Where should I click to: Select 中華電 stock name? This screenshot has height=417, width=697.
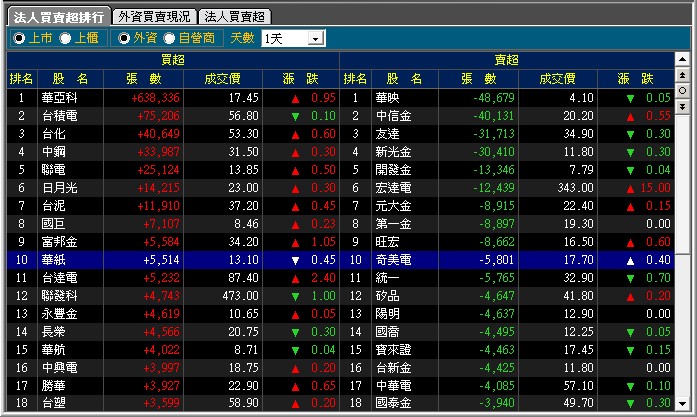click(393, 386)
